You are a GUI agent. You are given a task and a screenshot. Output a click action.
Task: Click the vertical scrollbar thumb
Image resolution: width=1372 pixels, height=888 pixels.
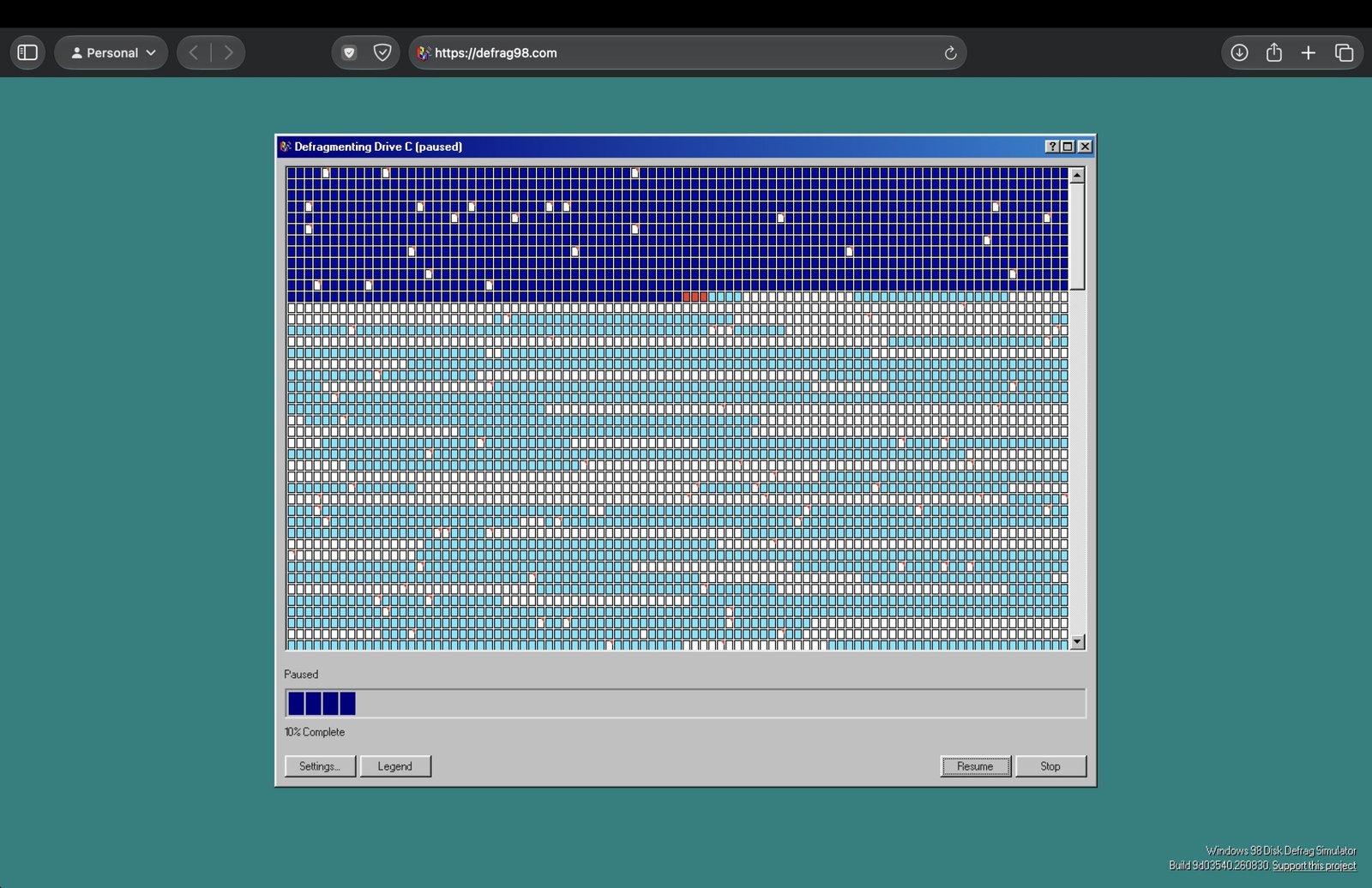click(x=1078, y=237)
